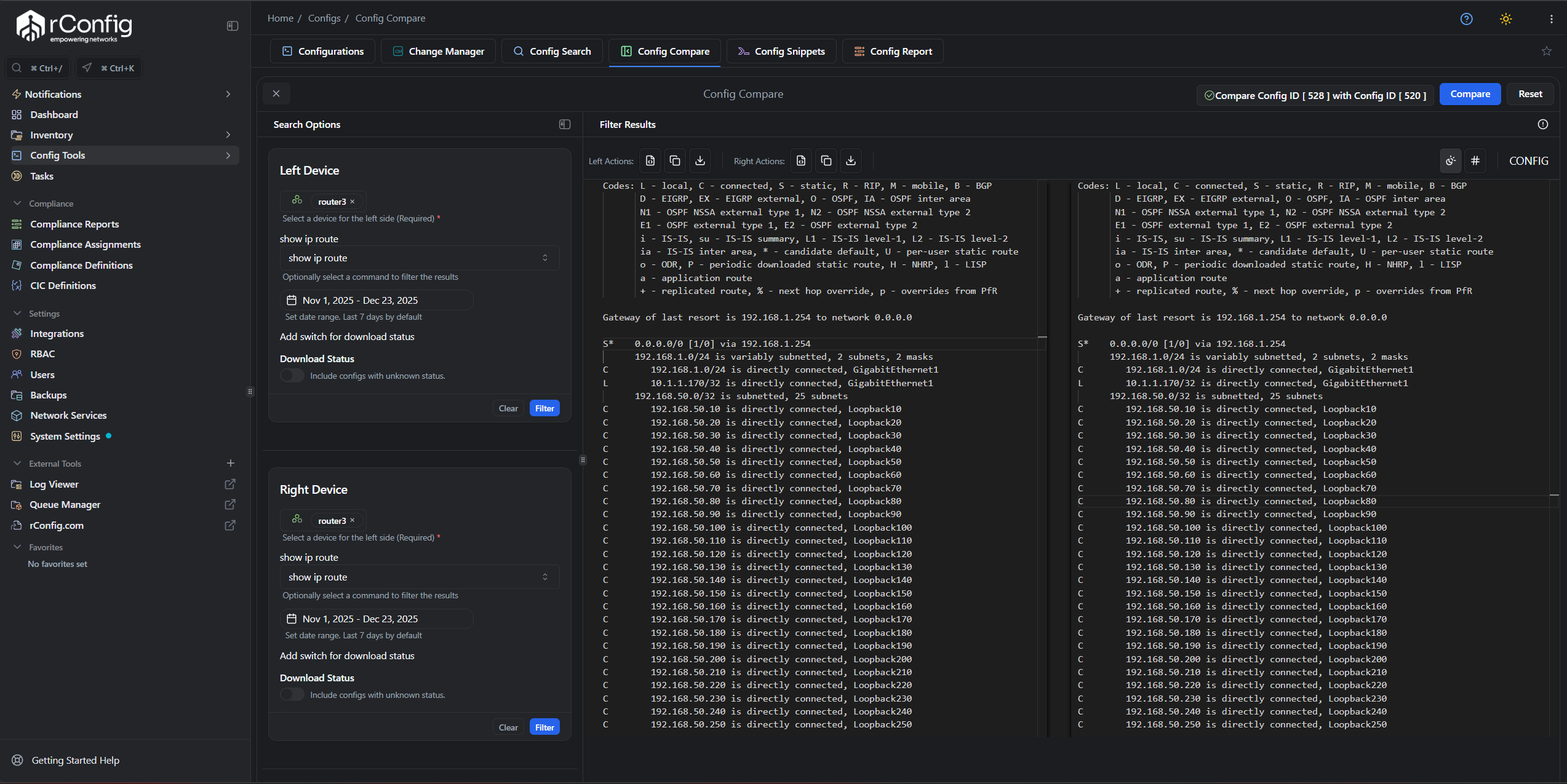The height and width of the screenshot is (784, 1567).
Task: Star this page as a favorite
Action: coord(1546,51)
